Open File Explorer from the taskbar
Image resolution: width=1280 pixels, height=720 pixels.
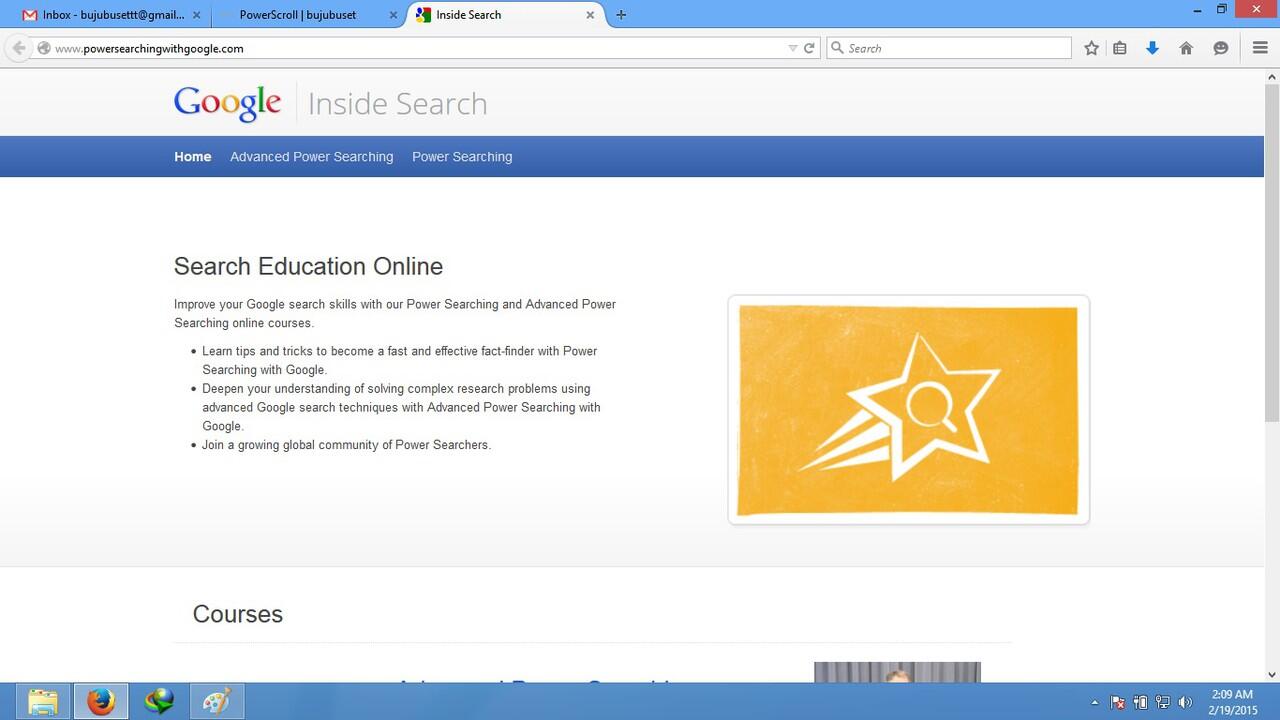click(x=43, y=702)
